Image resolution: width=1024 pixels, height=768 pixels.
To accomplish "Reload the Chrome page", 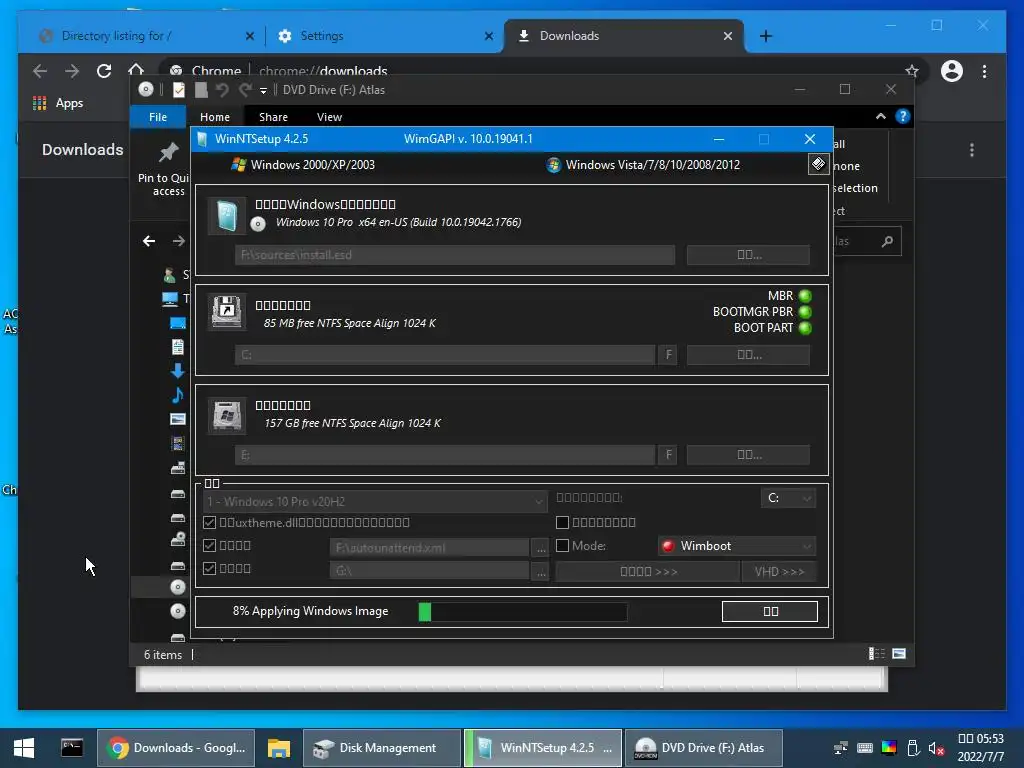I will click(104, 71).
